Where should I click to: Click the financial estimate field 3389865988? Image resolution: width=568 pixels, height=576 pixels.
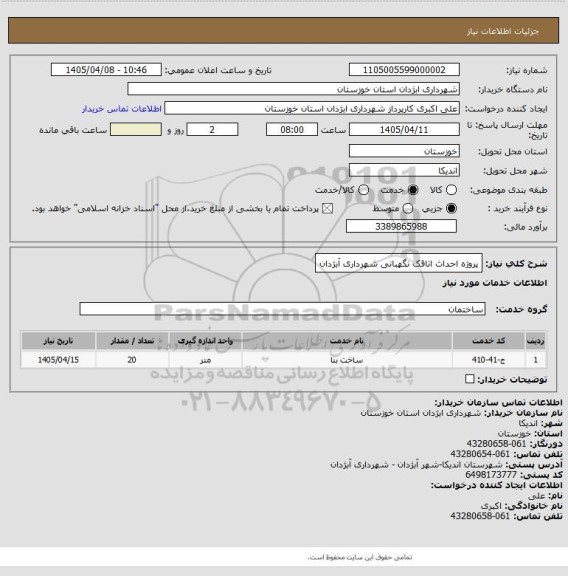pyautogui.click(x=401, y=226)
